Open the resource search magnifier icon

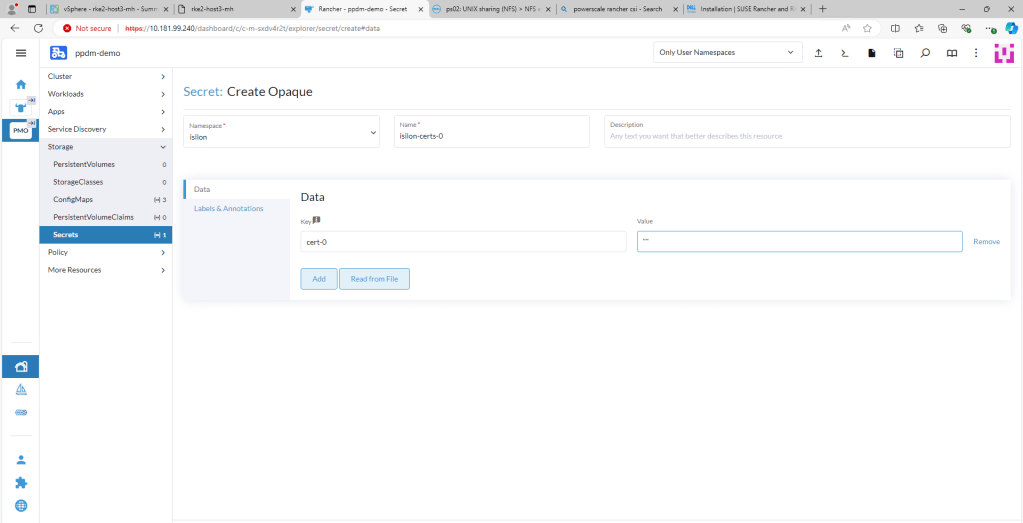[925, 52]
